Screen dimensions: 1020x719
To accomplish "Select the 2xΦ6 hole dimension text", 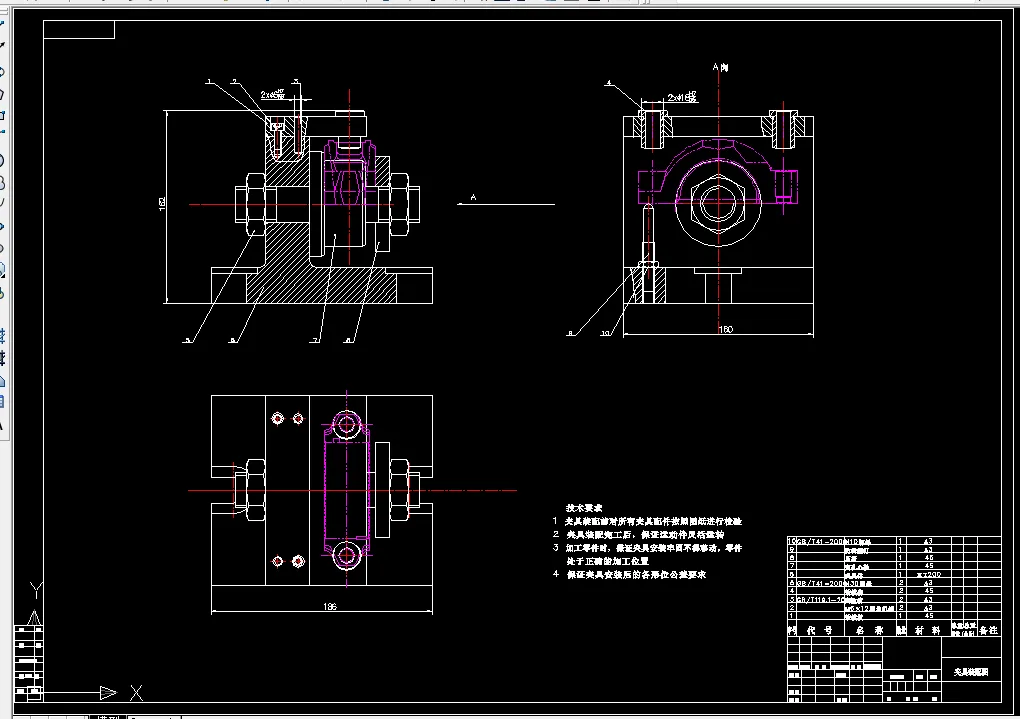I will click(273, 94).
